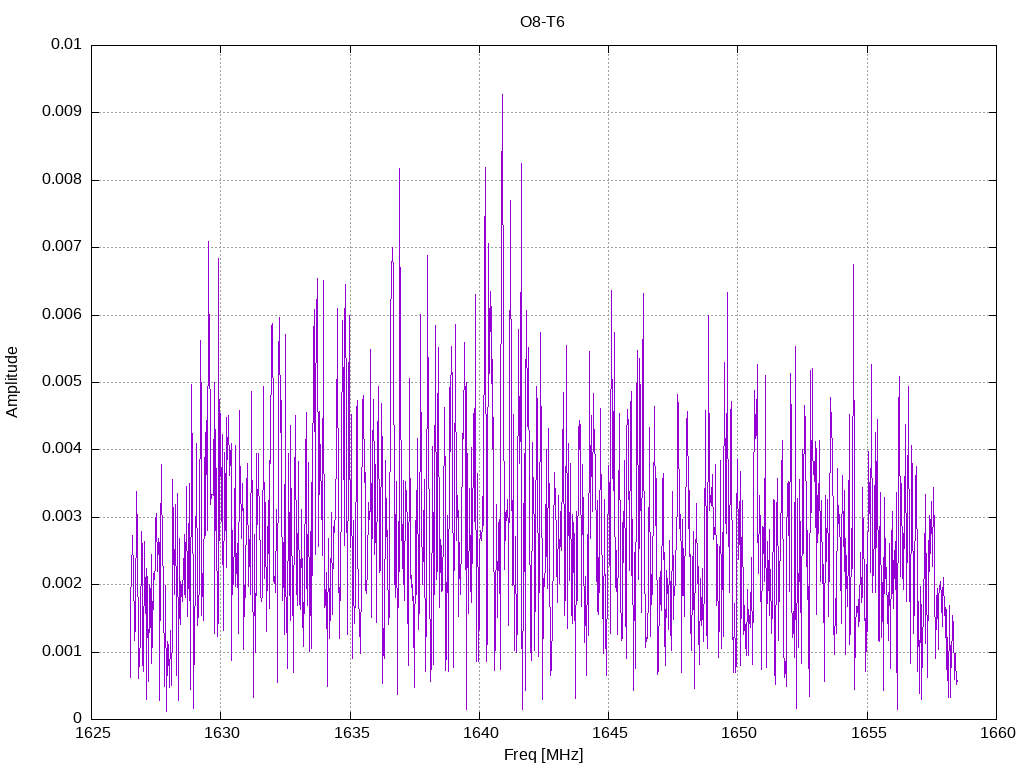Select the 1660 x-axis tick label

click(x=995, y=733)
